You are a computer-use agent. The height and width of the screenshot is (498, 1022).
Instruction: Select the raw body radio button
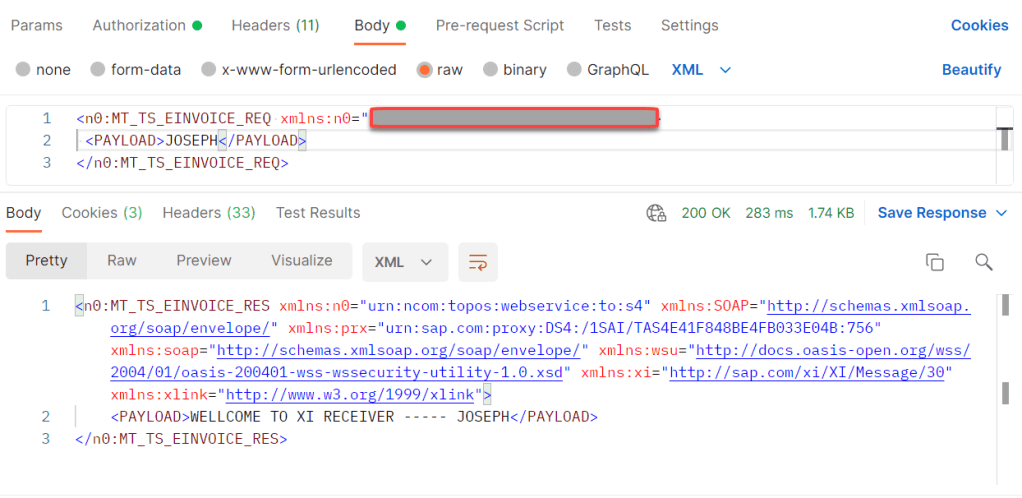(425, 70)
